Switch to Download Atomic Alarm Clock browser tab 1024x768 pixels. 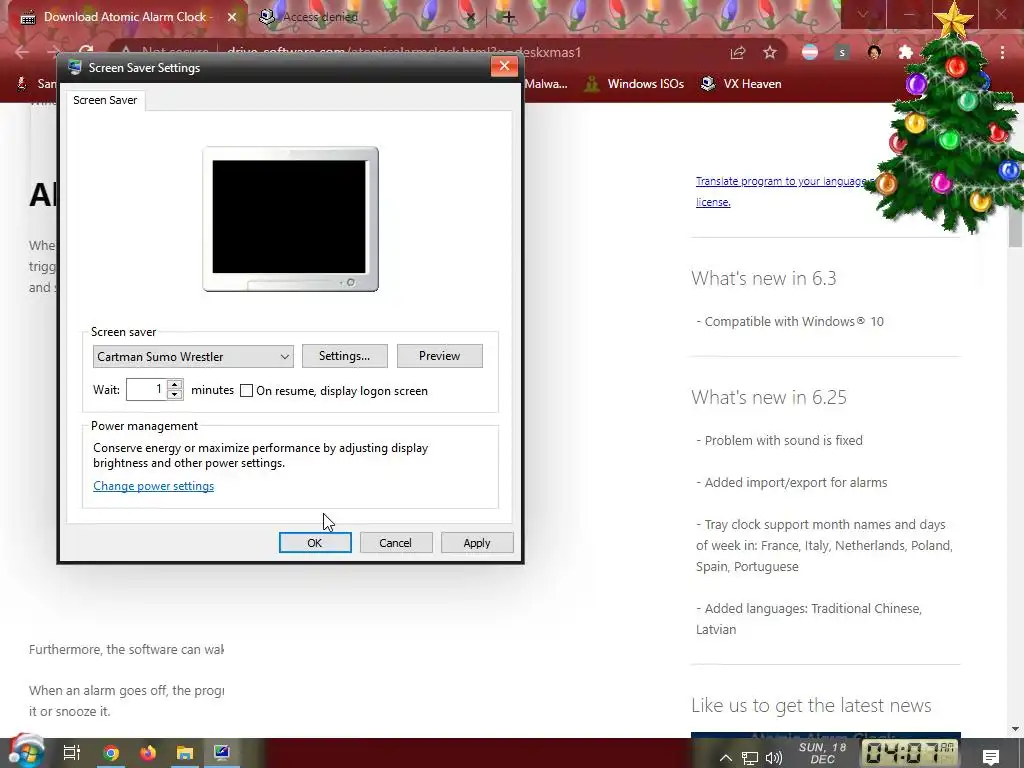(x=124, y=17)
